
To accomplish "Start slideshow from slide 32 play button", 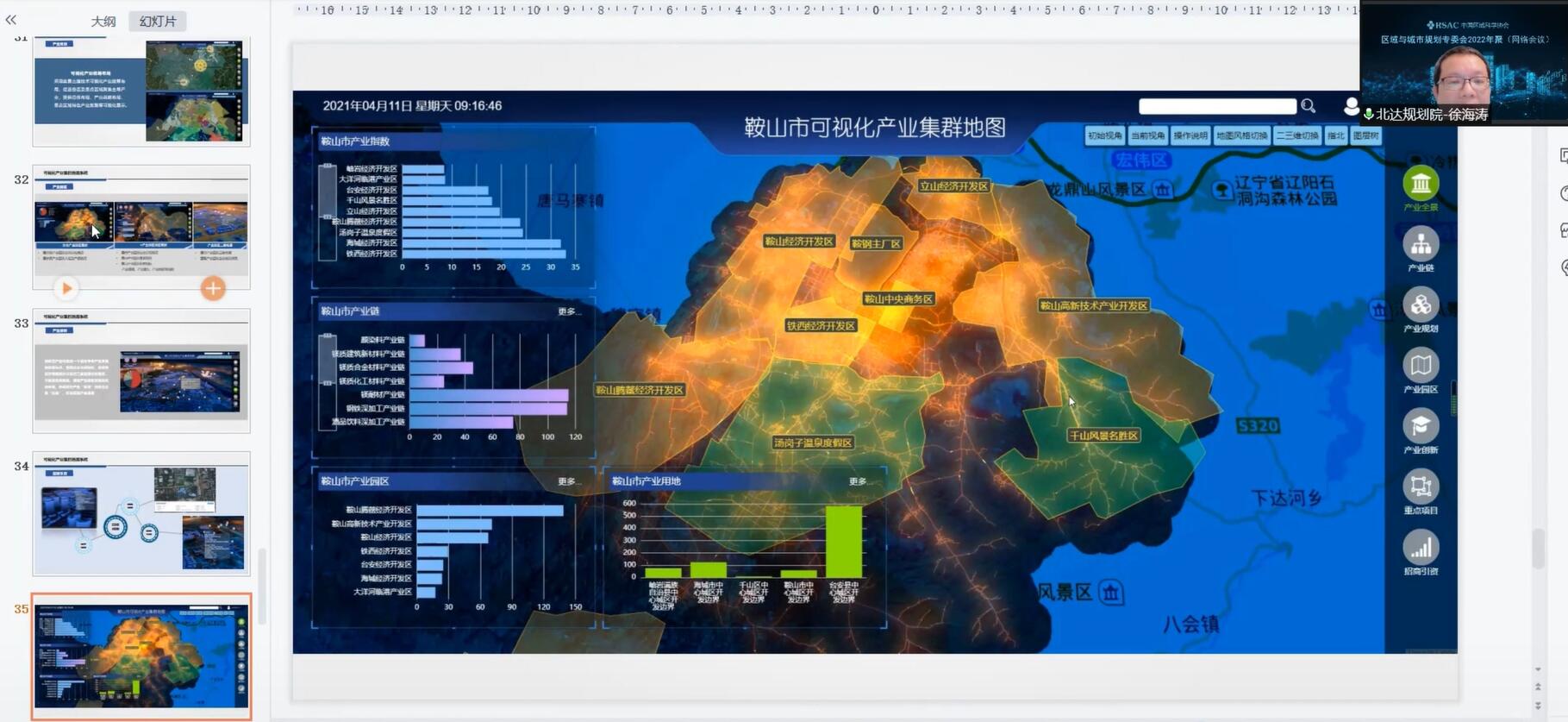I will [x=66, y=288].
